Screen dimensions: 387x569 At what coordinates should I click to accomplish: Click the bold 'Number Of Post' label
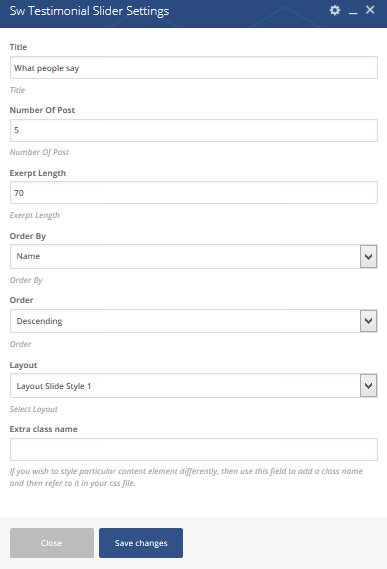point(42,110)
